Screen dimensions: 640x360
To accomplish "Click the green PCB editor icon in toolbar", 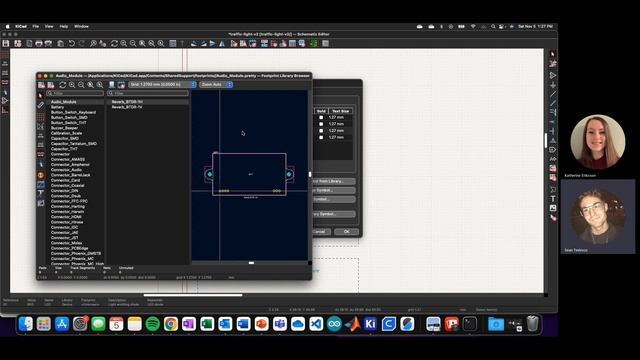I will click(313, 43).
